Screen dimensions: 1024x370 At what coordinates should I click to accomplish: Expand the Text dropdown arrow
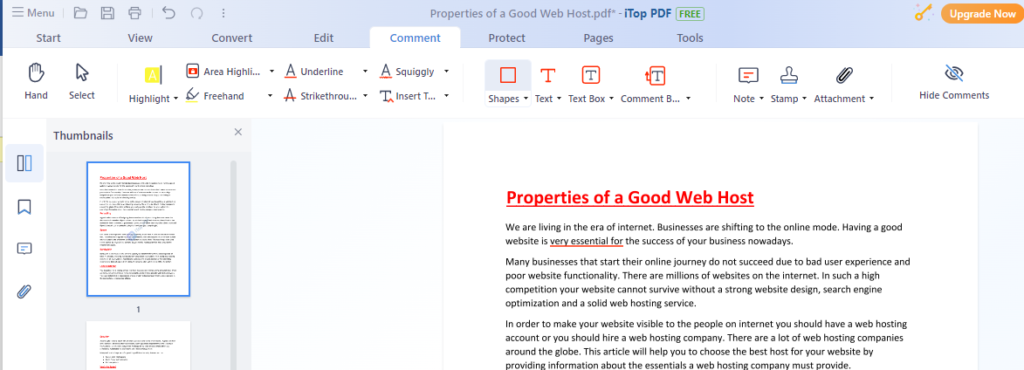pyautogui.click(x=559, y=99)
